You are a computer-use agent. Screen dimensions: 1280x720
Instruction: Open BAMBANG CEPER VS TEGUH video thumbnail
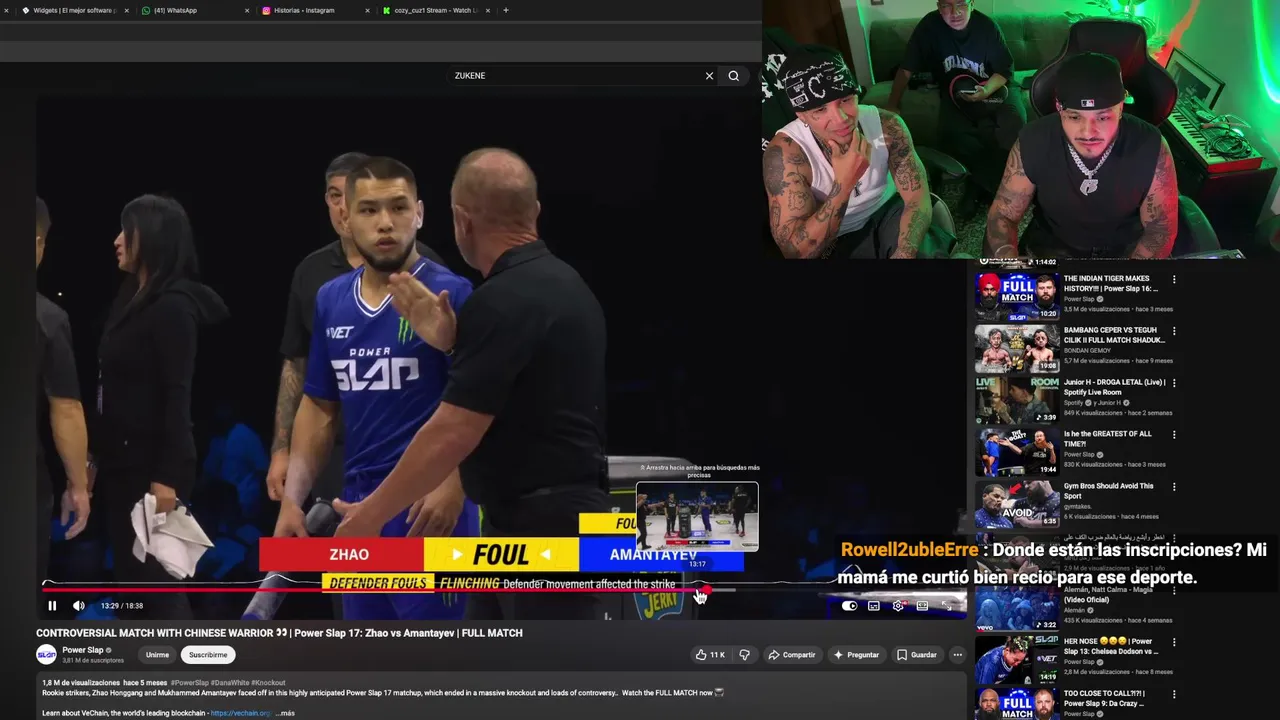(1017, 348)
